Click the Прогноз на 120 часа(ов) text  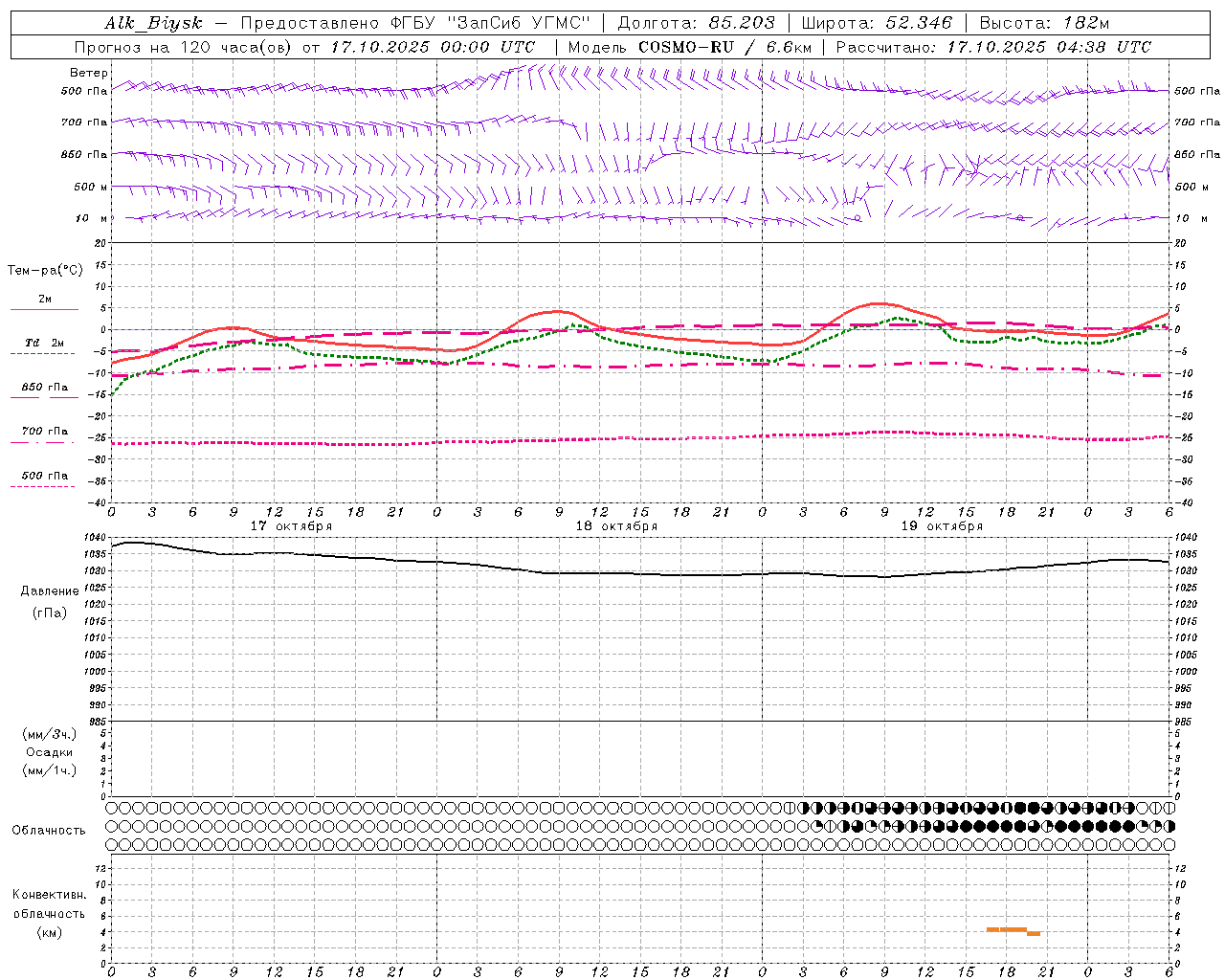pos(185,47)
